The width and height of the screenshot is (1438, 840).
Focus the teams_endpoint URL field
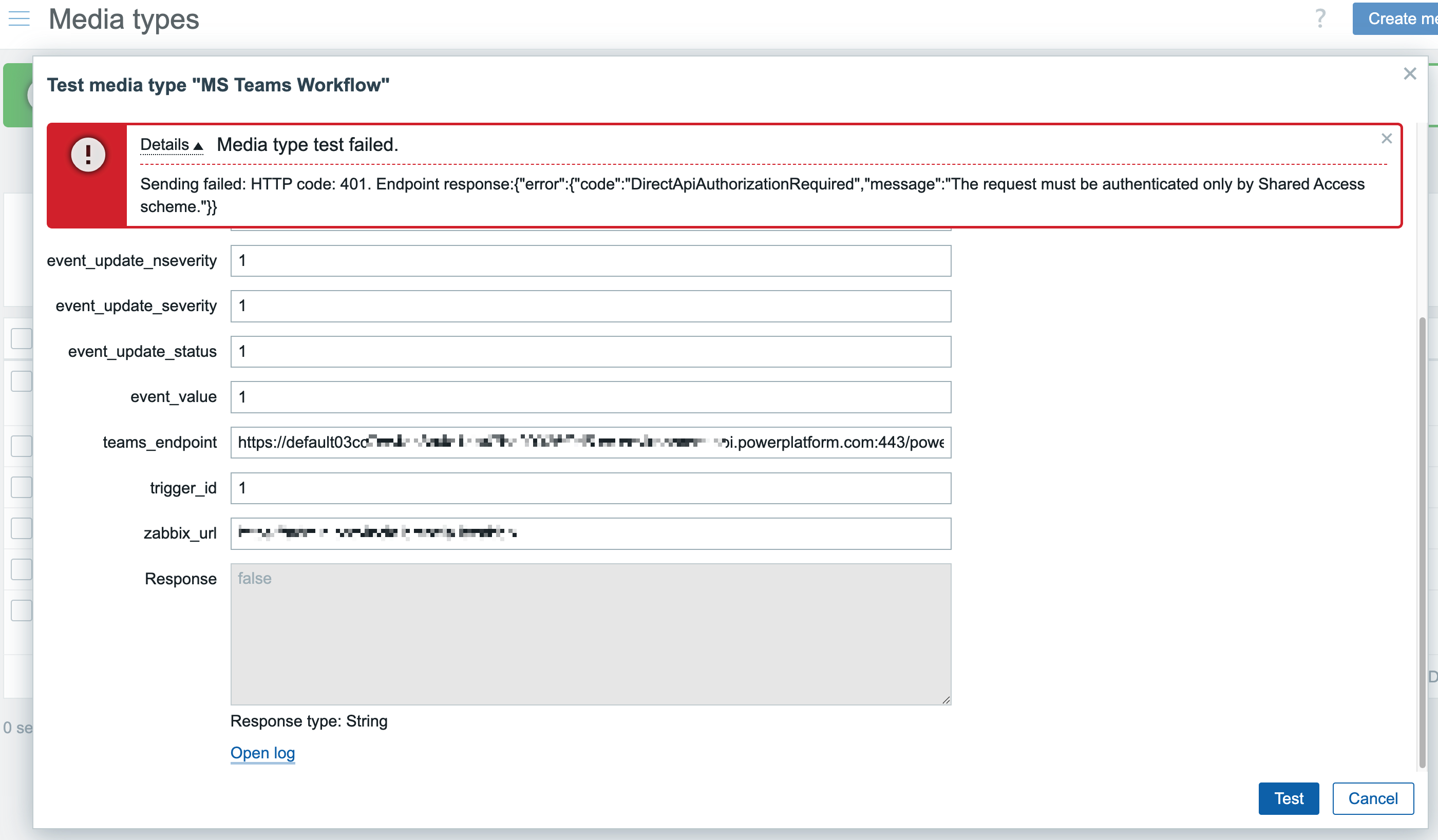pos(591,442)
